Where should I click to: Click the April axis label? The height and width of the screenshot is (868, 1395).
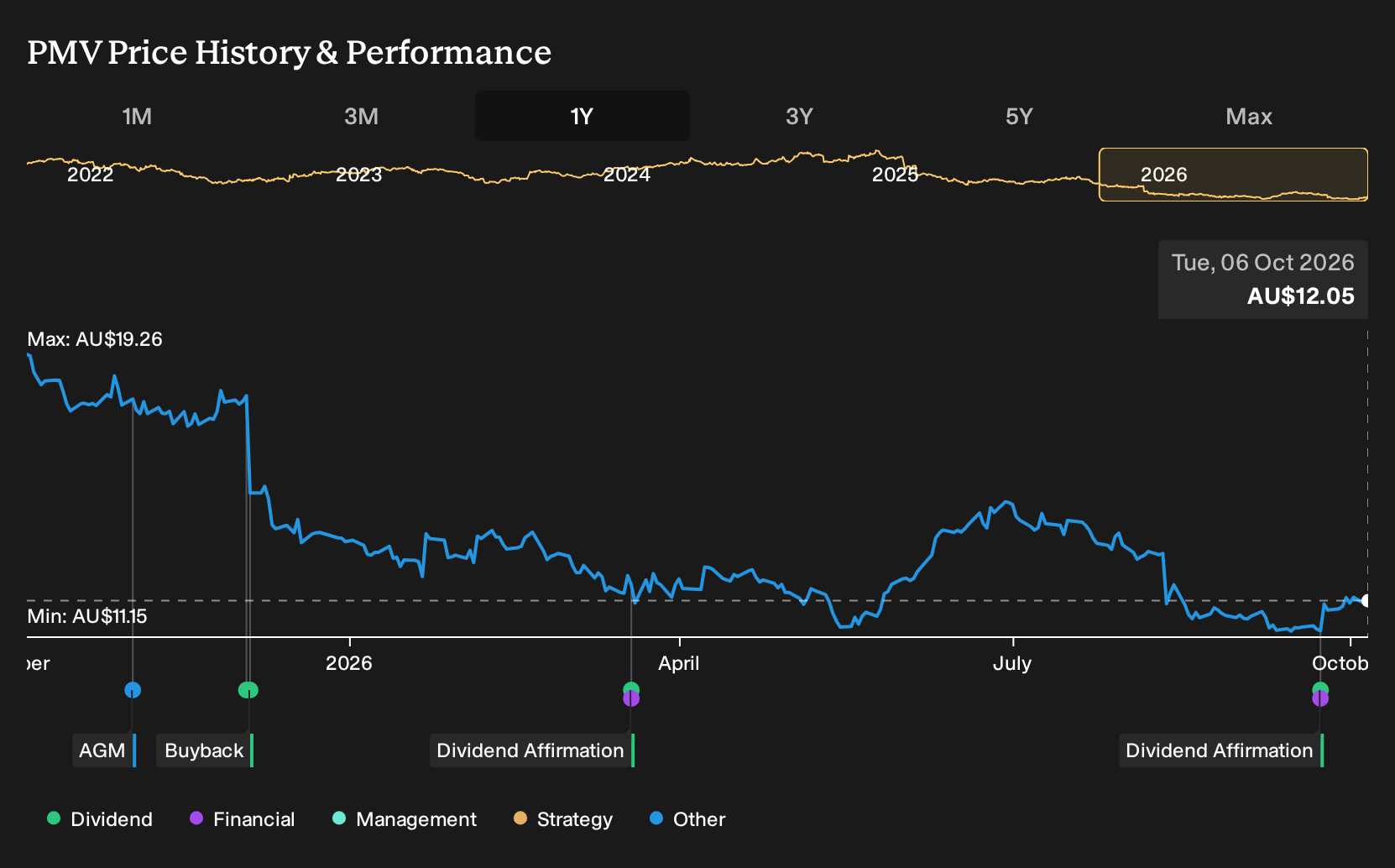pos(679,663)
